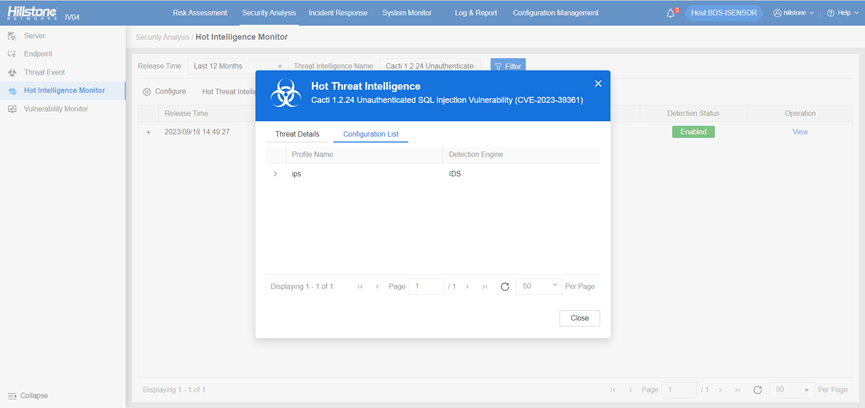Open the Security Analysis menu
The height and width of the screenshot is (408, 865).
[269, 13]
